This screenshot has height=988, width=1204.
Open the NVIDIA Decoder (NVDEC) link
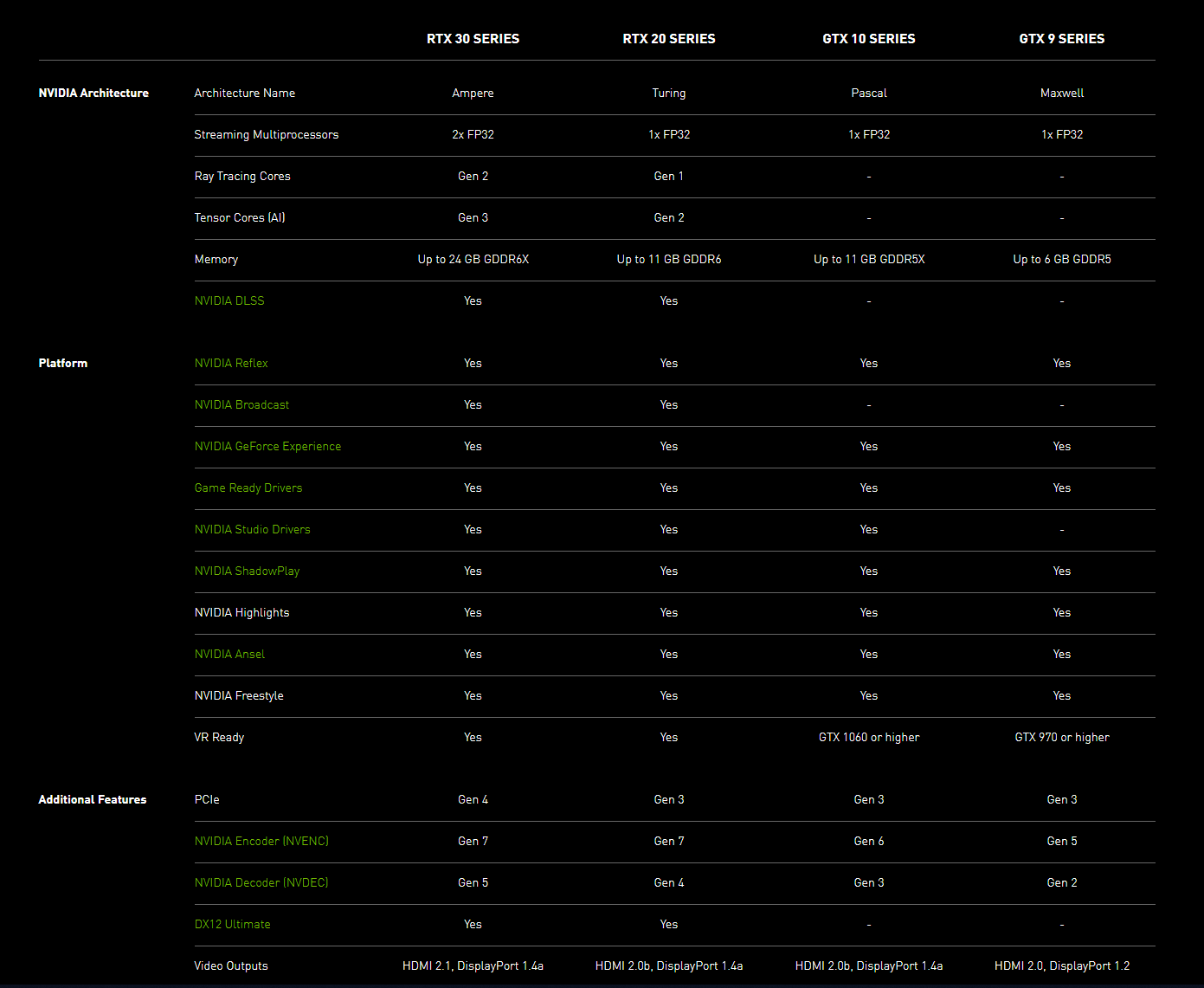tap(261, 882)
